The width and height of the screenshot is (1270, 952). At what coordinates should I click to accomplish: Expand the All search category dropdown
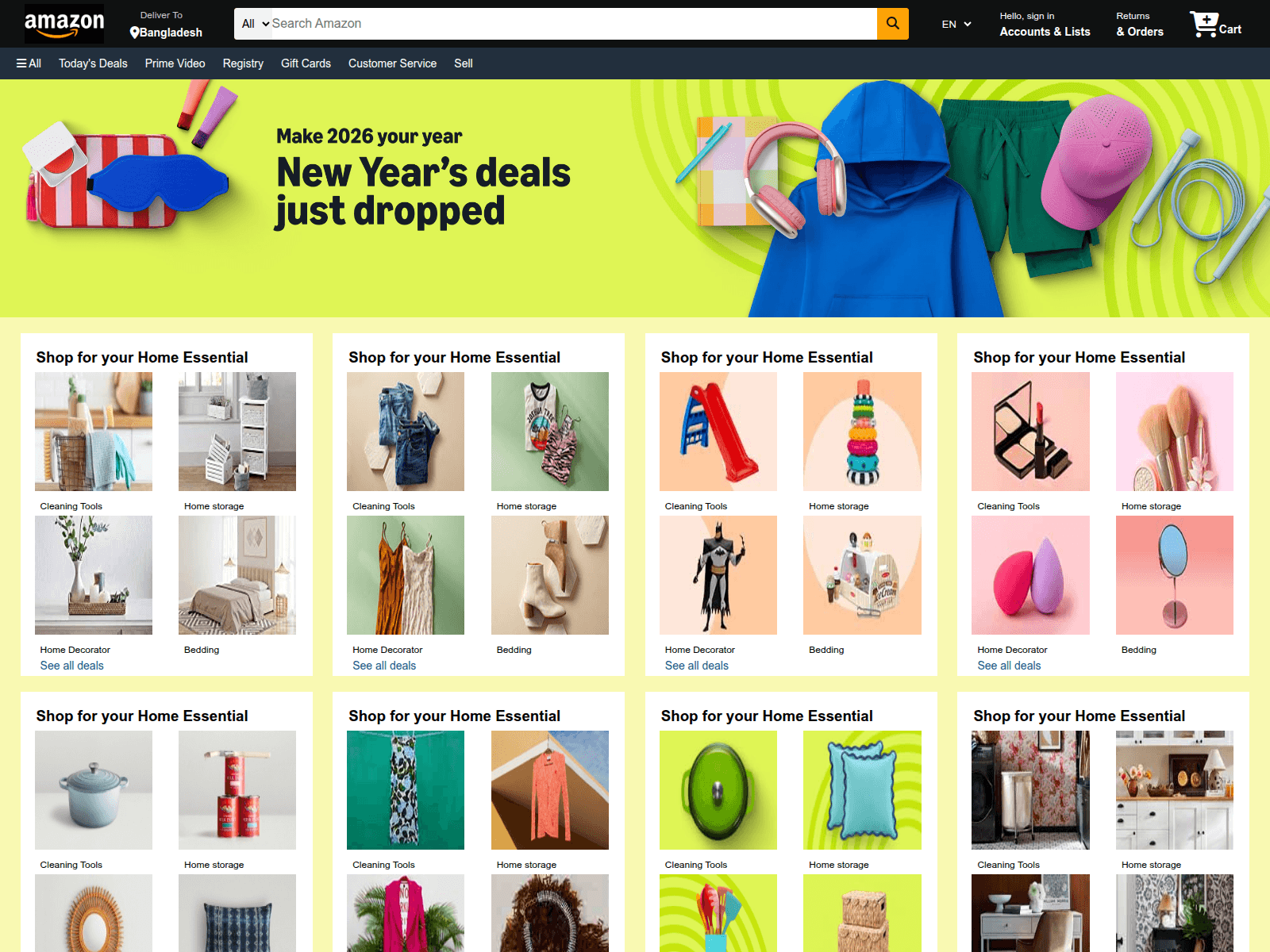click(x=256, y=24)
